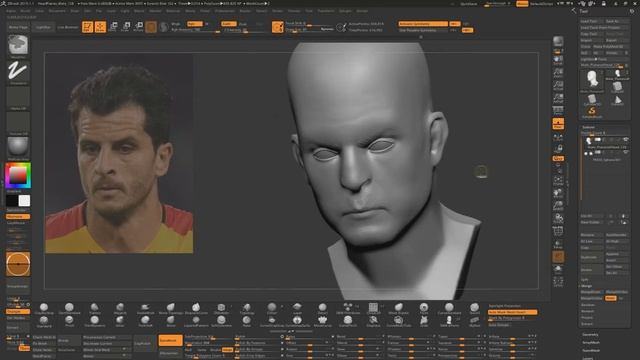
Task: Expand the ArrayMesh section
Action: pos(591,342)
